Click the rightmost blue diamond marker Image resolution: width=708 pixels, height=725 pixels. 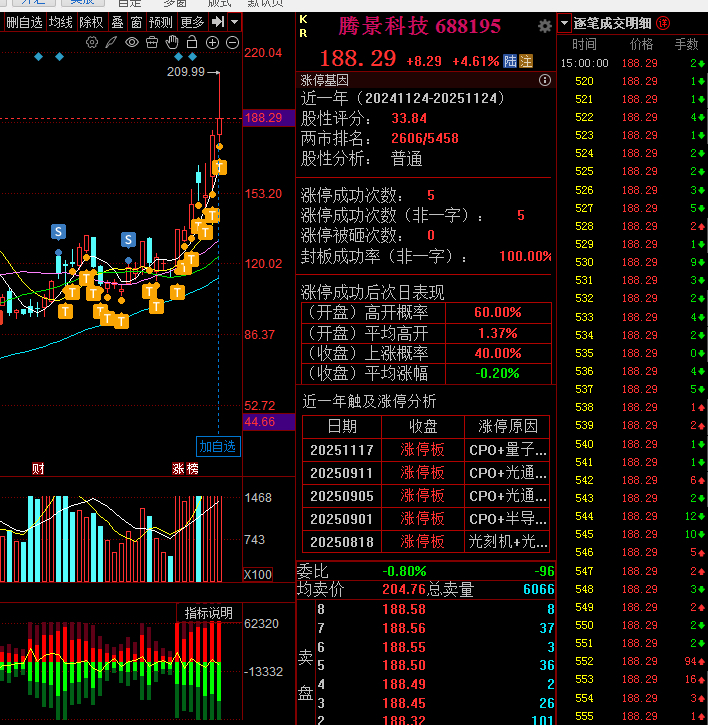(192, 56)
